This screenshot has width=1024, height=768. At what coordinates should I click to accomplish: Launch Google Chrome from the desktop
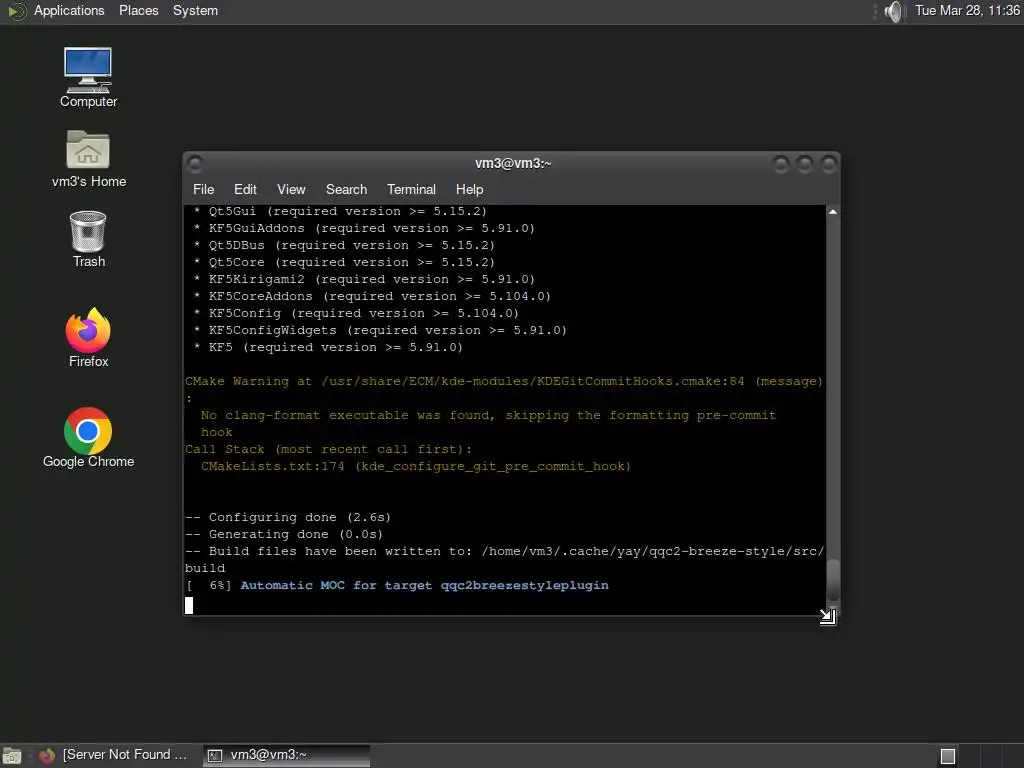tap(88, 438)
